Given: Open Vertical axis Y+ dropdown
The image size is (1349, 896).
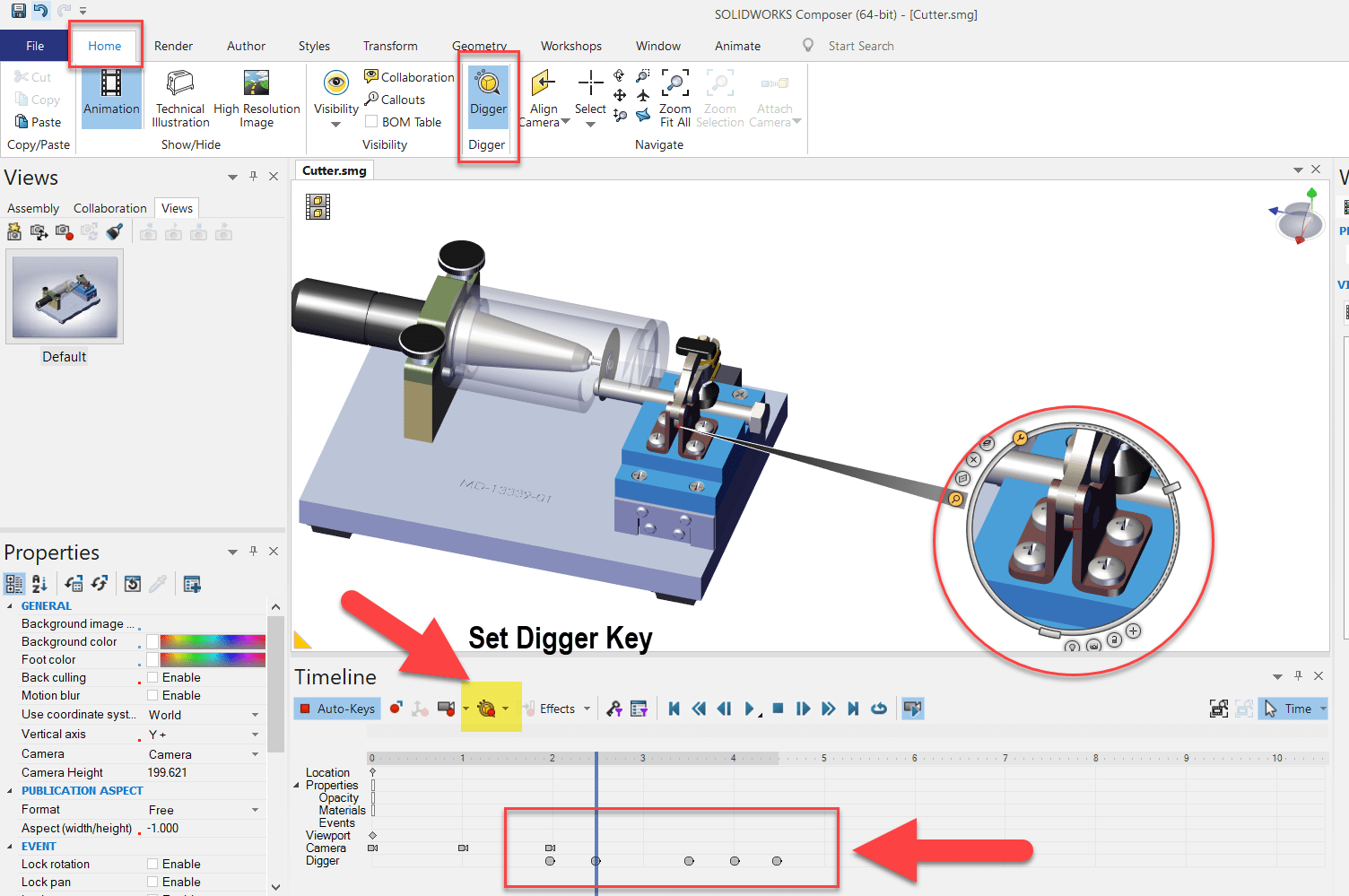Looking at the screenshot, I should pos(255,735).
